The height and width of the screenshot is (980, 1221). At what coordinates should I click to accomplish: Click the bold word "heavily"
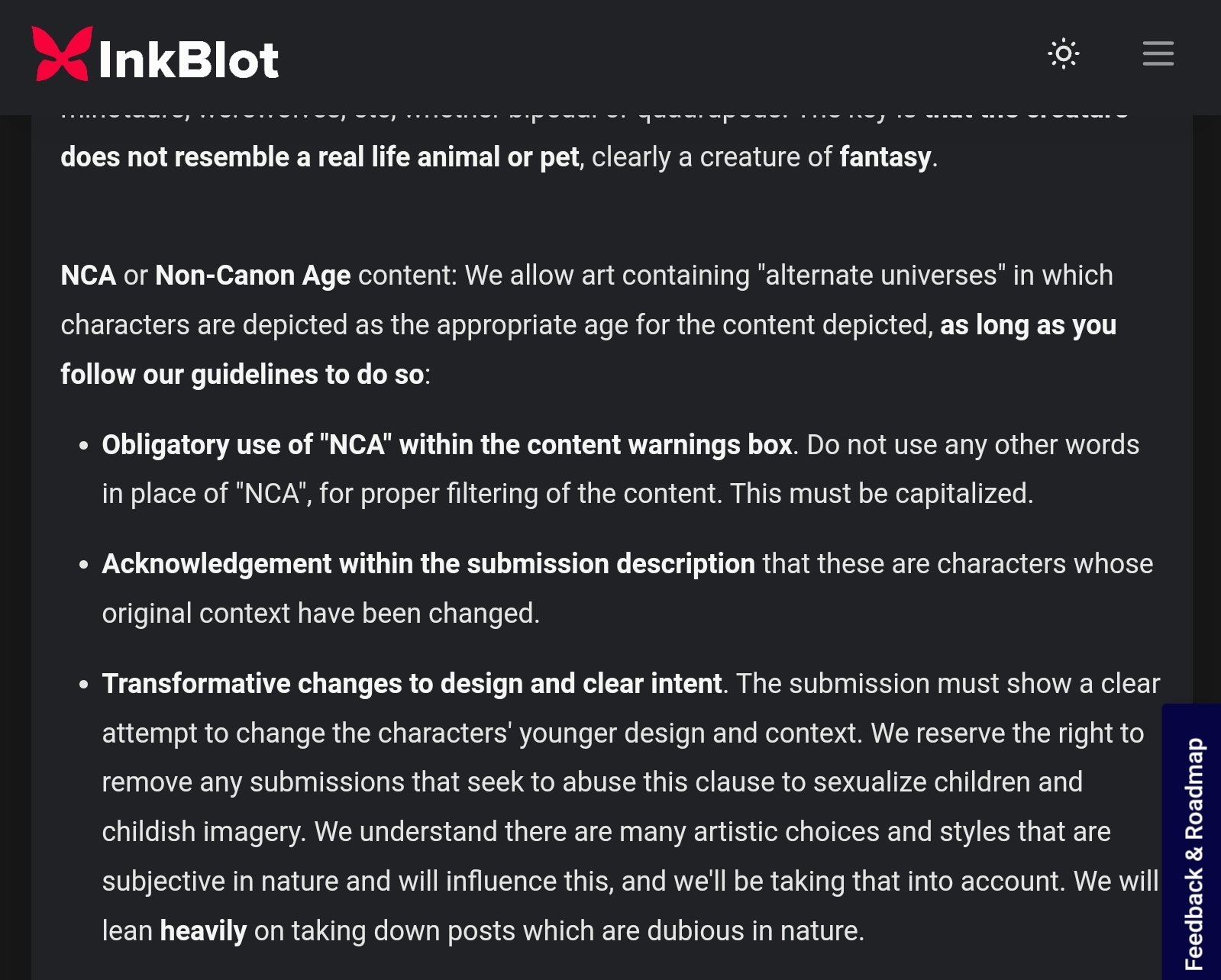pyautogui.click(x=203, y=931)
